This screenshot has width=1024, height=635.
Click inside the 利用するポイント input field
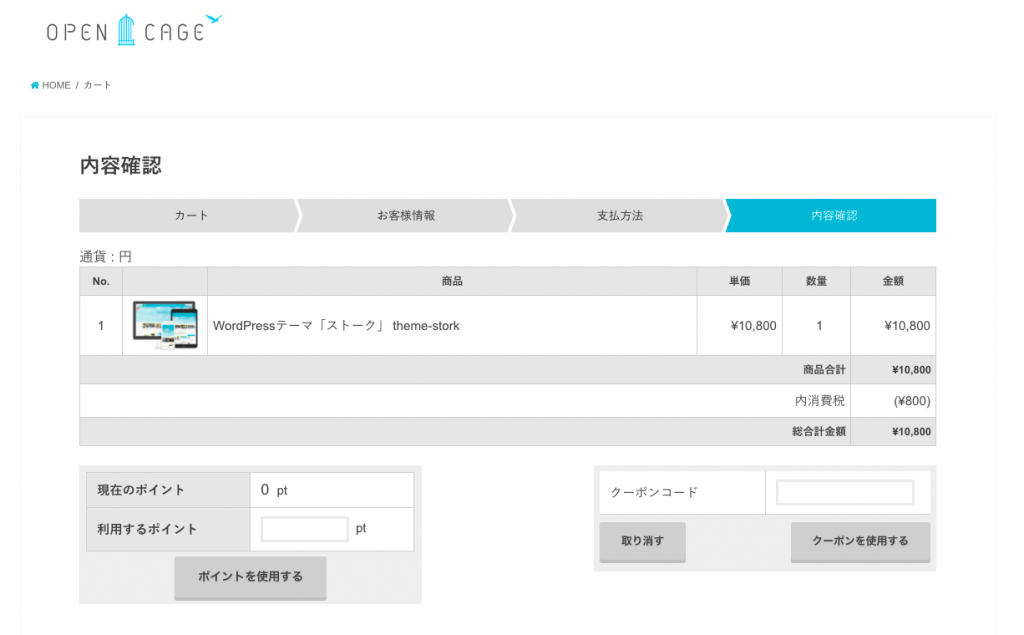click(304, 529)
